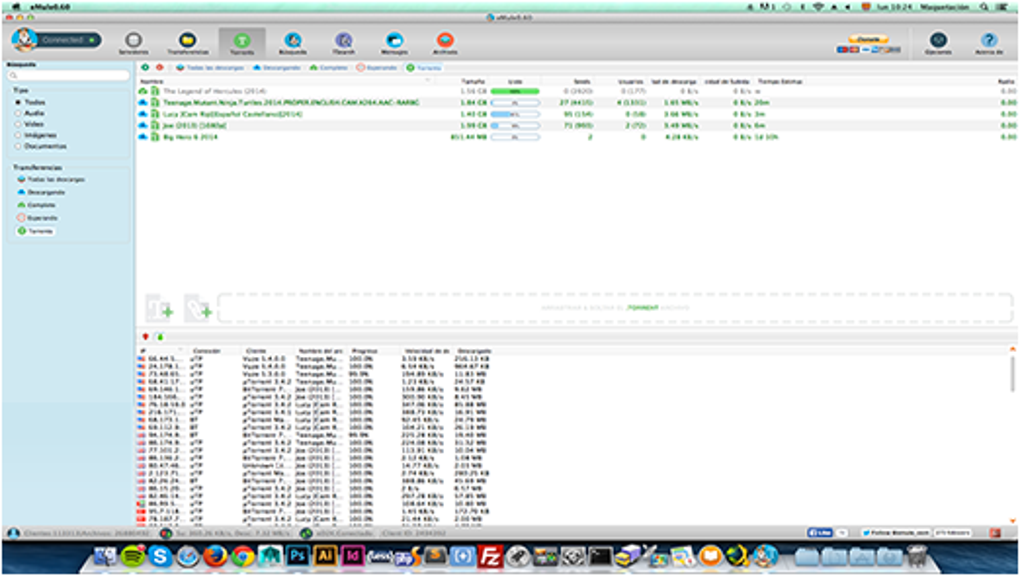The height and width of the screenshot is (582, 1020).
Task: Click the green icon above peers list
Action: tap(160, 337)
